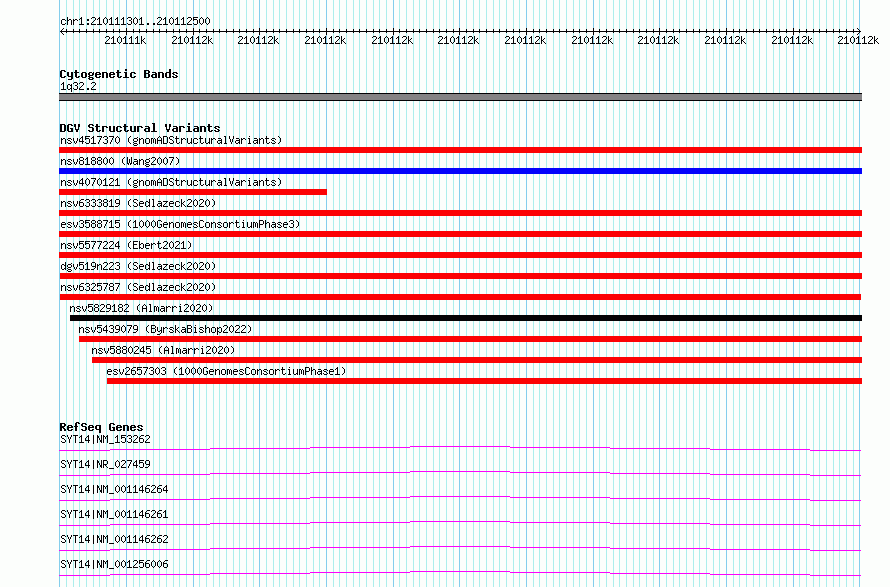Open variant nsv4517370 (gnomADStructuralVariants) label
The width and height of the screenshot is (890, 587).
click(x=171, y=140)
